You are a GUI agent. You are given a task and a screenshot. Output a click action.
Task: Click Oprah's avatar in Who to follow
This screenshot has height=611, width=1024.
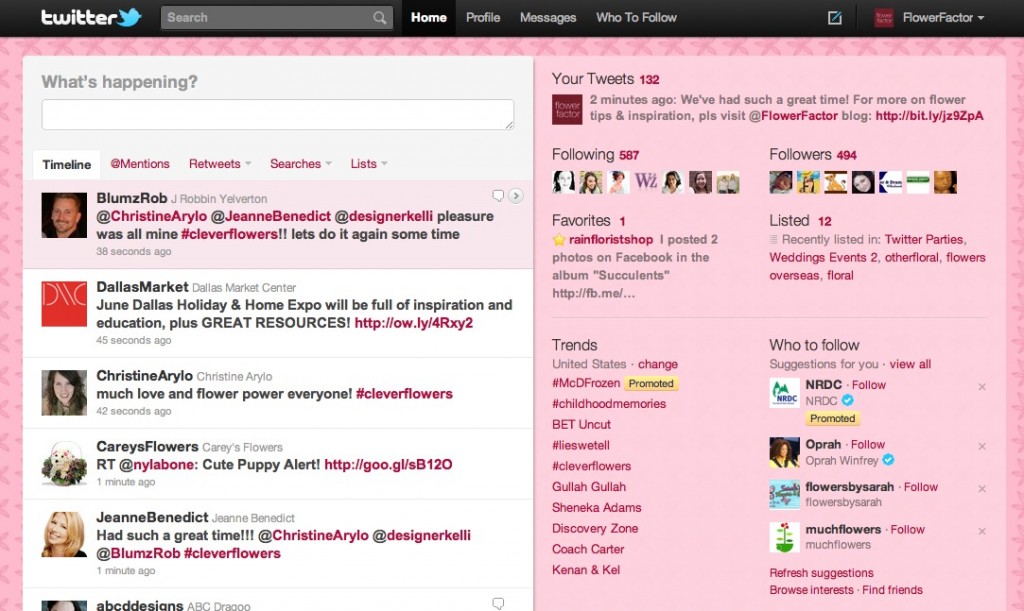click(x=784, y=452)
